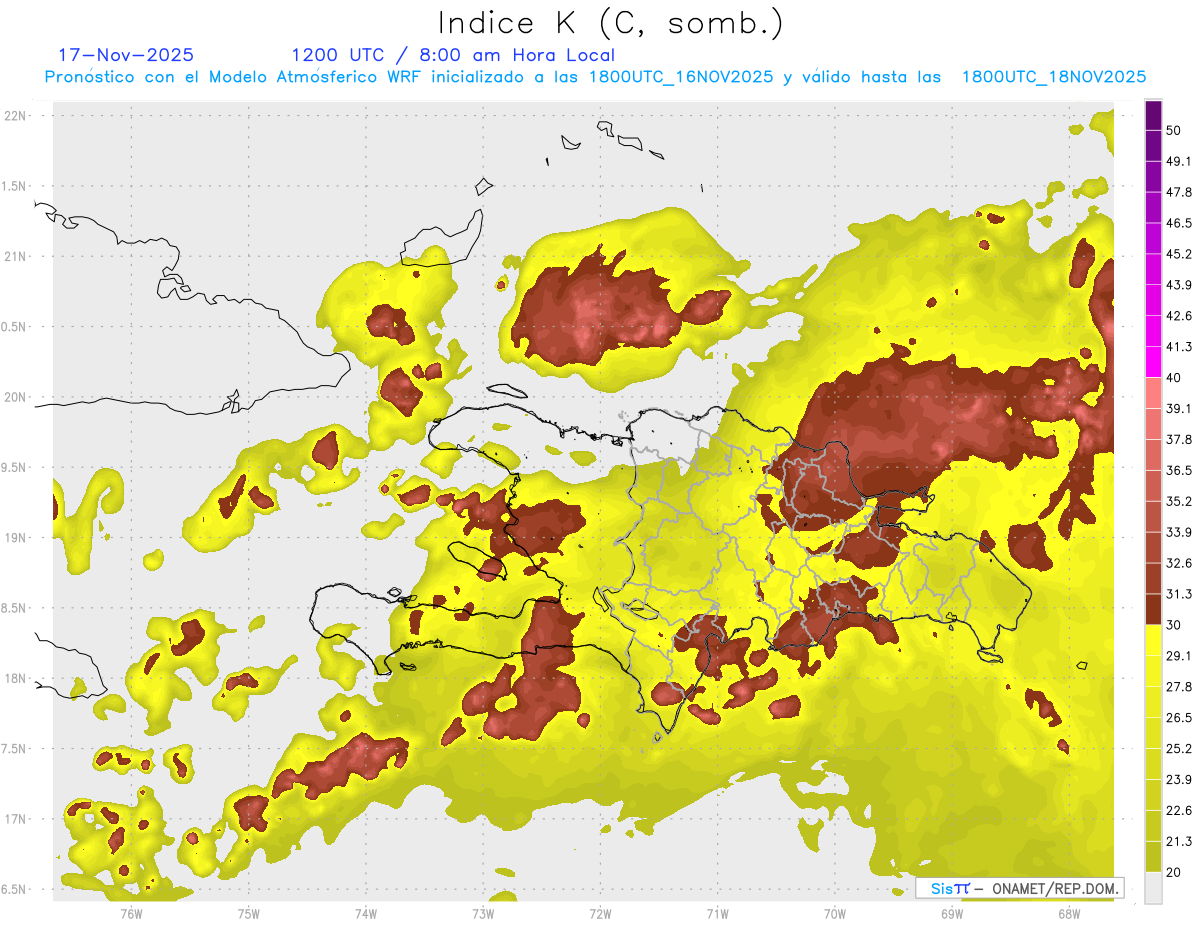
Task: Click the '76W' longitude label
Action: pos(131,914)
